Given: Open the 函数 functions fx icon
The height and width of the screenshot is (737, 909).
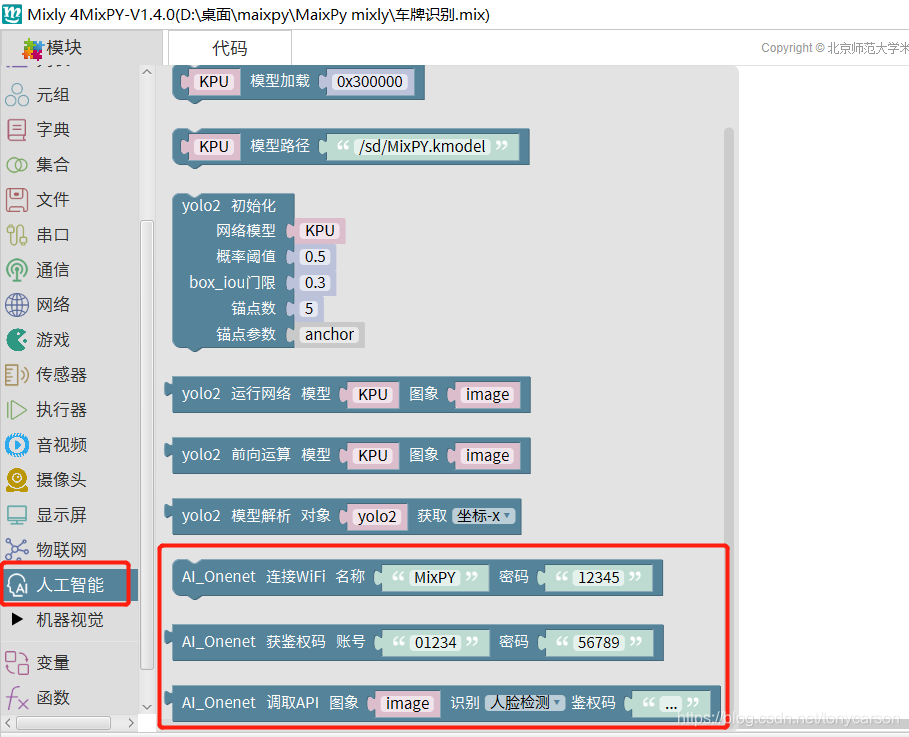Looking at the screenshot, I should [x=17, y=698].
